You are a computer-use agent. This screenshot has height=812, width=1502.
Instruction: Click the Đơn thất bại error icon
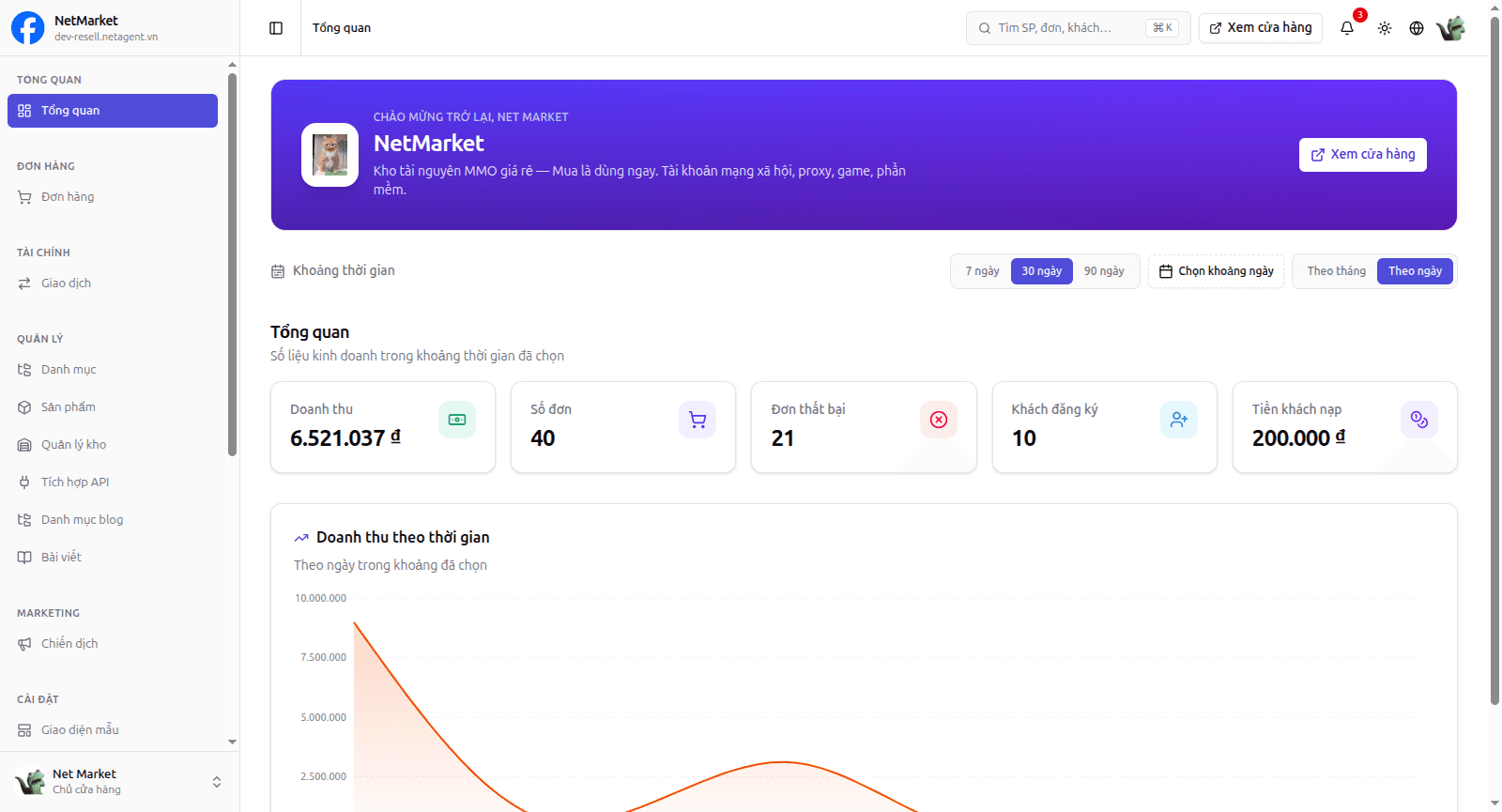point(939,420)
